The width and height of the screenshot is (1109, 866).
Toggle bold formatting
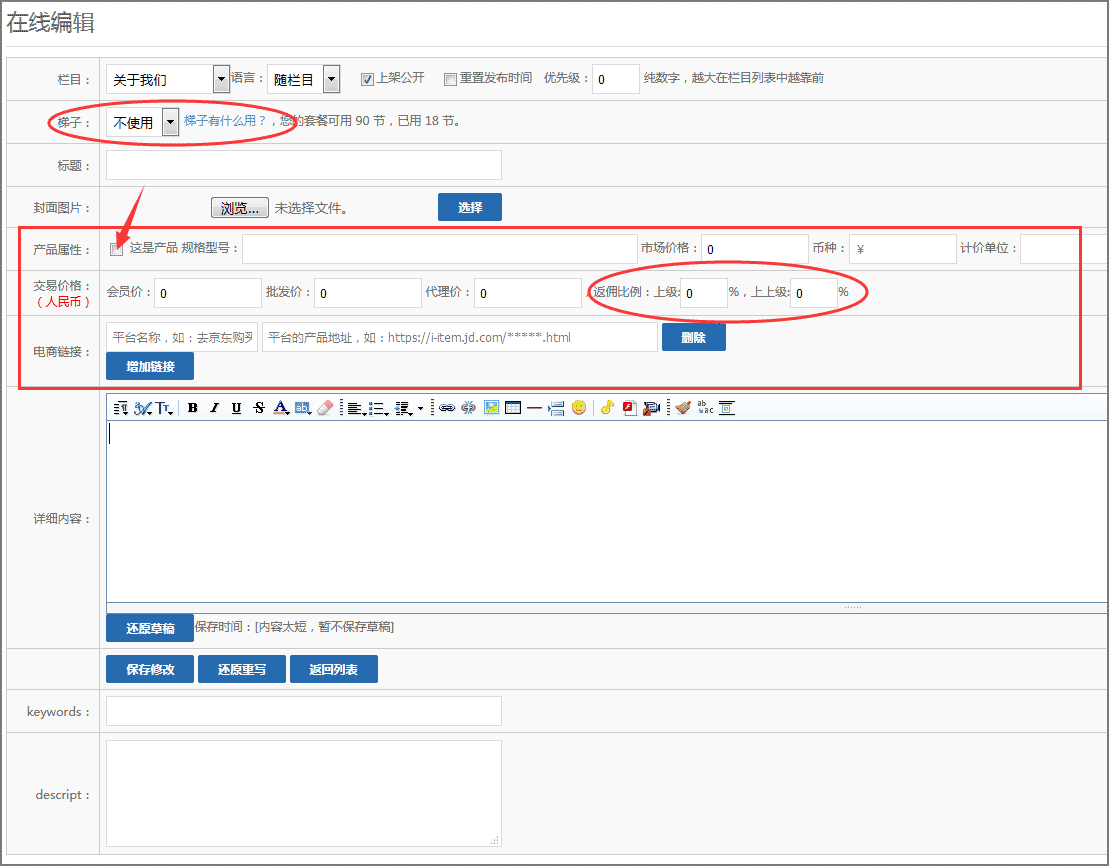(x=192, y=408)
